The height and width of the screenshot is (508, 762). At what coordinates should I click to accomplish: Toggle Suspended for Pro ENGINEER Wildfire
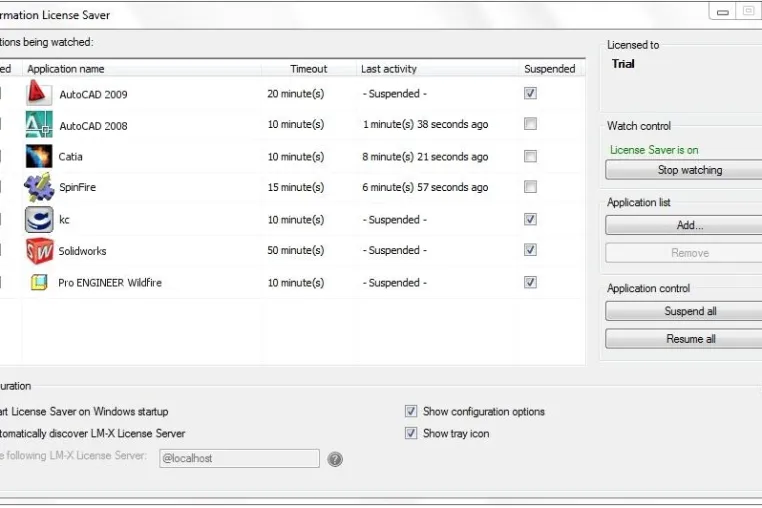pyautogui.click(x=530, y=282)
